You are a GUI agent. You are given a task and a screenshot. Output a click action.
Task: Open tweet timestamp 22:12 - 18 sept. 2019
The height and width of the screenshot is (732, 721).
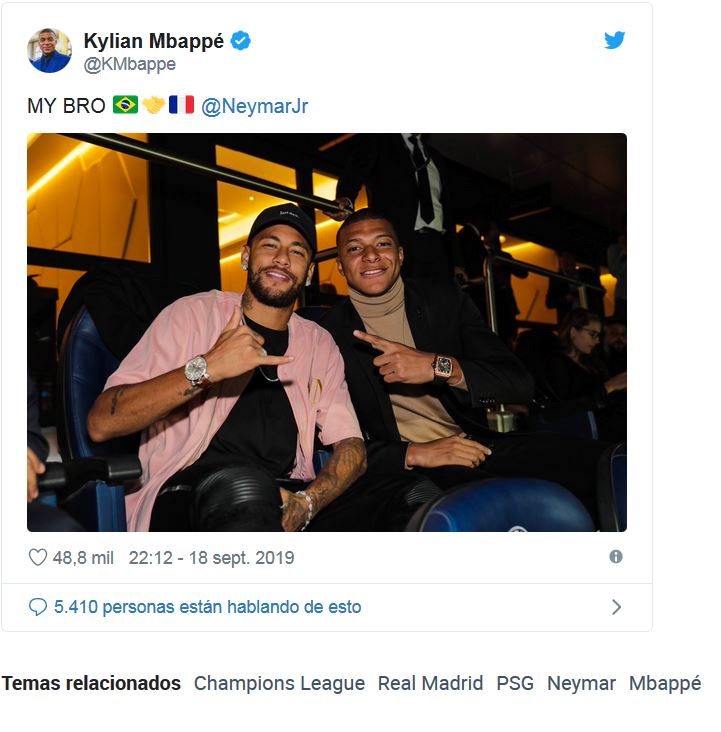[x=211, y=558]
